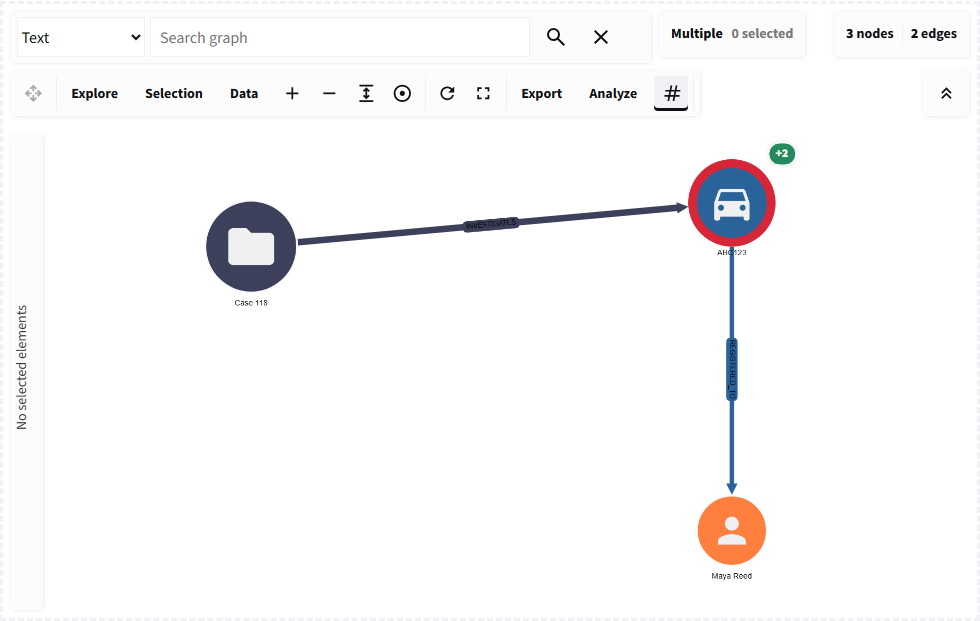Viewport: 980px width, 621px height.
Task: Zoom in with the plus icon
Action: [x=292, y=94]
